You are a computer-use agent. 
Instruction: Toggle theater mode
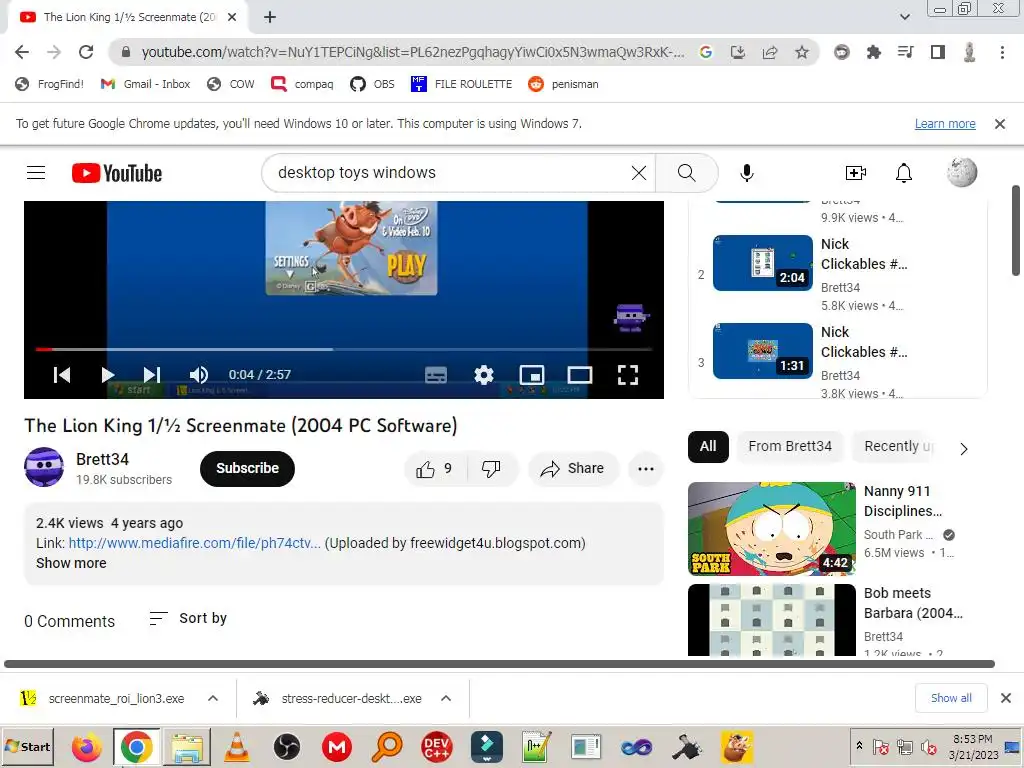pos(580,375)
